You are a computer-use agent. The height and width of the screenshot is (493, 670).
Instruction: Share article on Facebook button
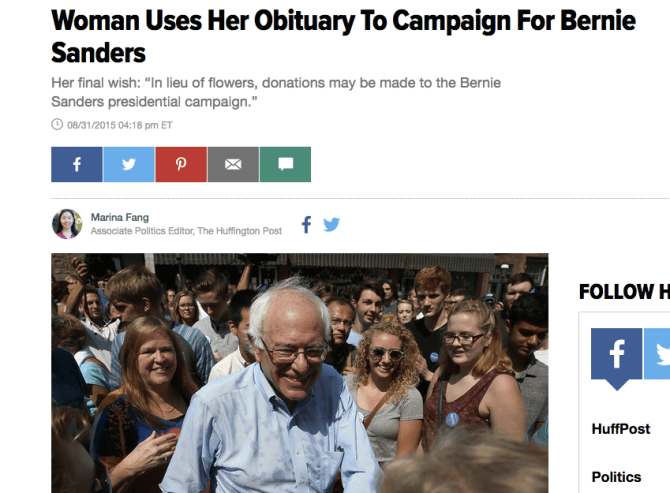pos(77,165)
